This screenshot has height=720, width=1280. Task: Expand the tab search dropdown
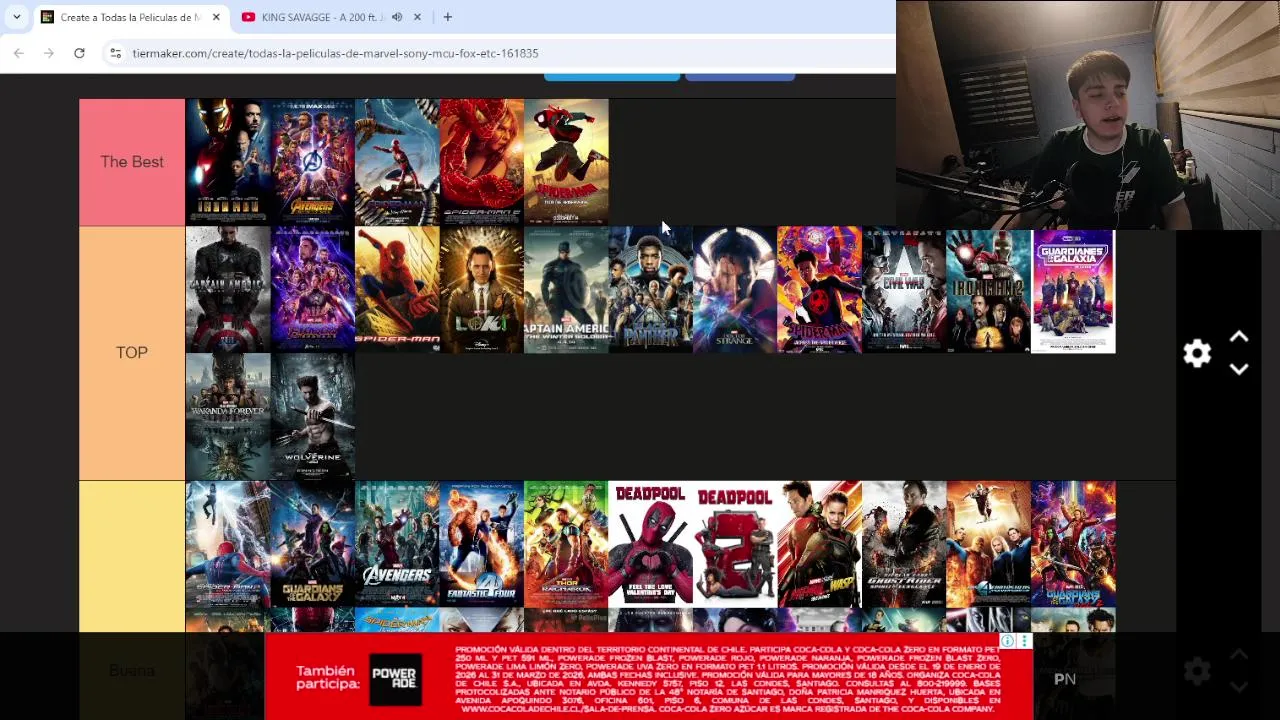17,17
